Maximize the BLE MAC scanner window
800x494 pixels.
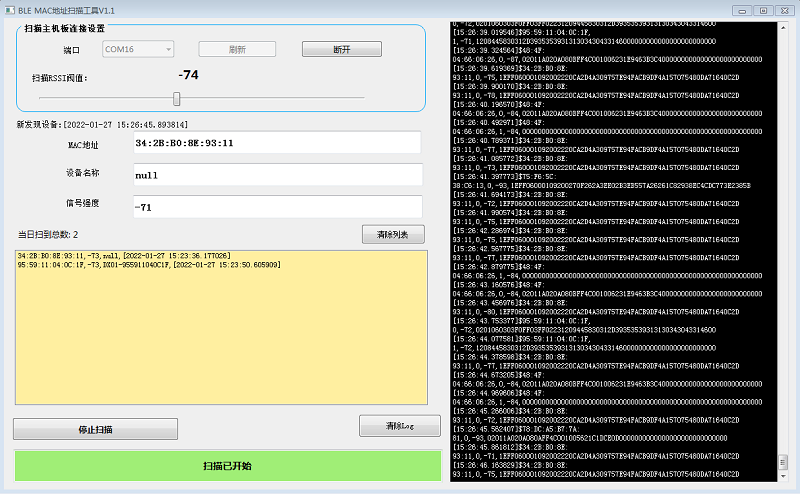(763, 10)
